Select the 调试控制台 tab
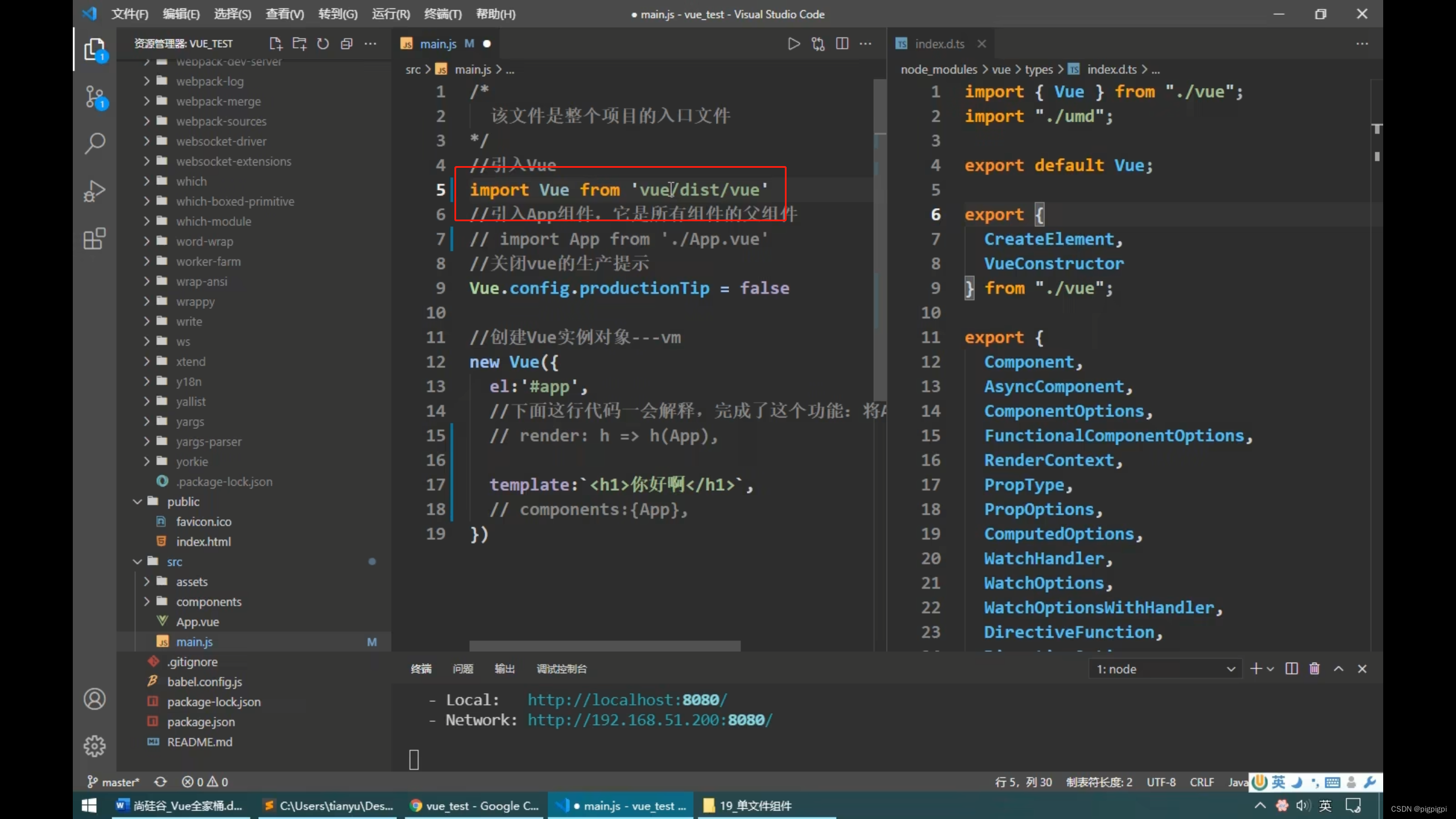Viewport: 1456px width, 819px height. 560,668
